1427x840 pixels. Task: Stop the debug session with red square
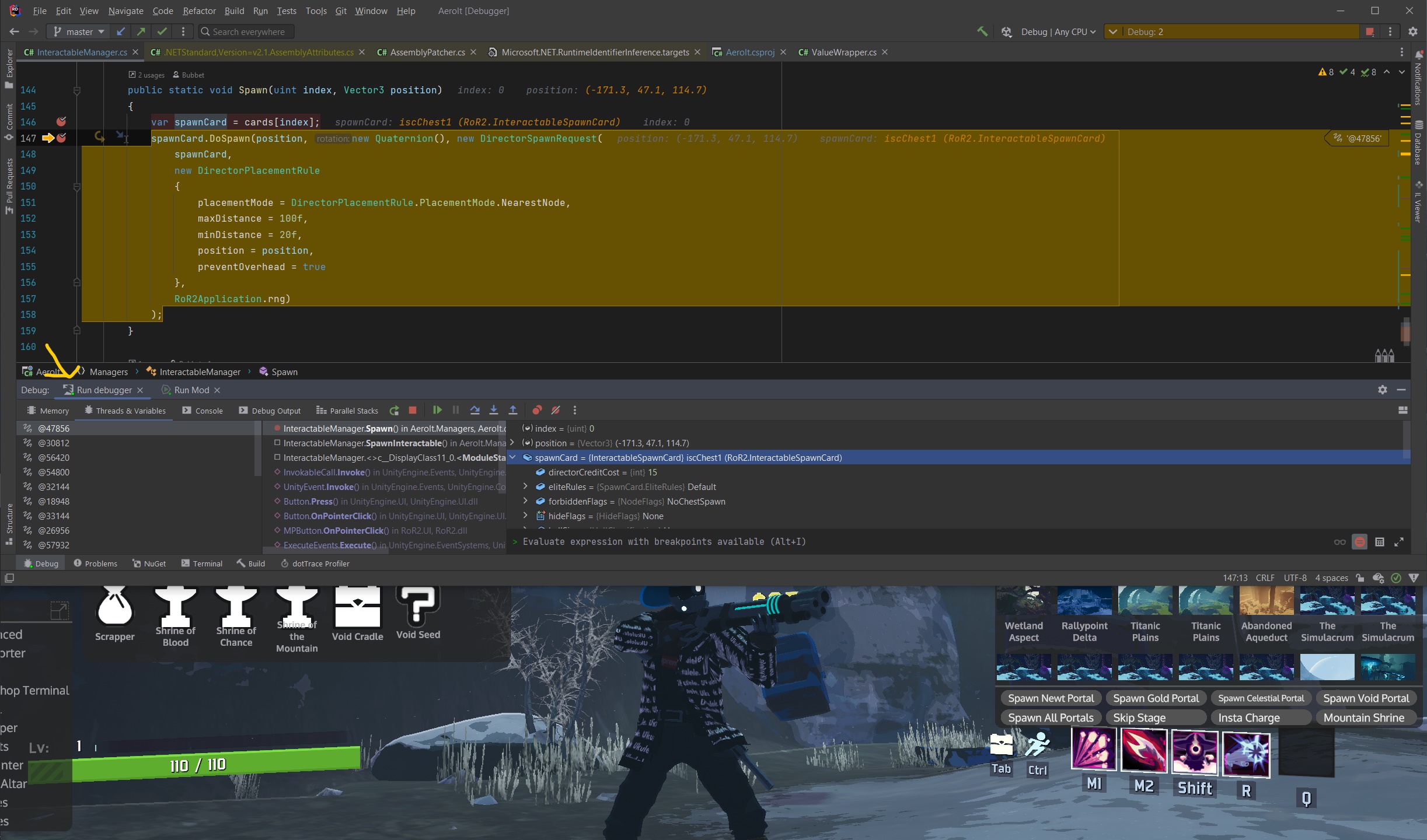[413, 410]
